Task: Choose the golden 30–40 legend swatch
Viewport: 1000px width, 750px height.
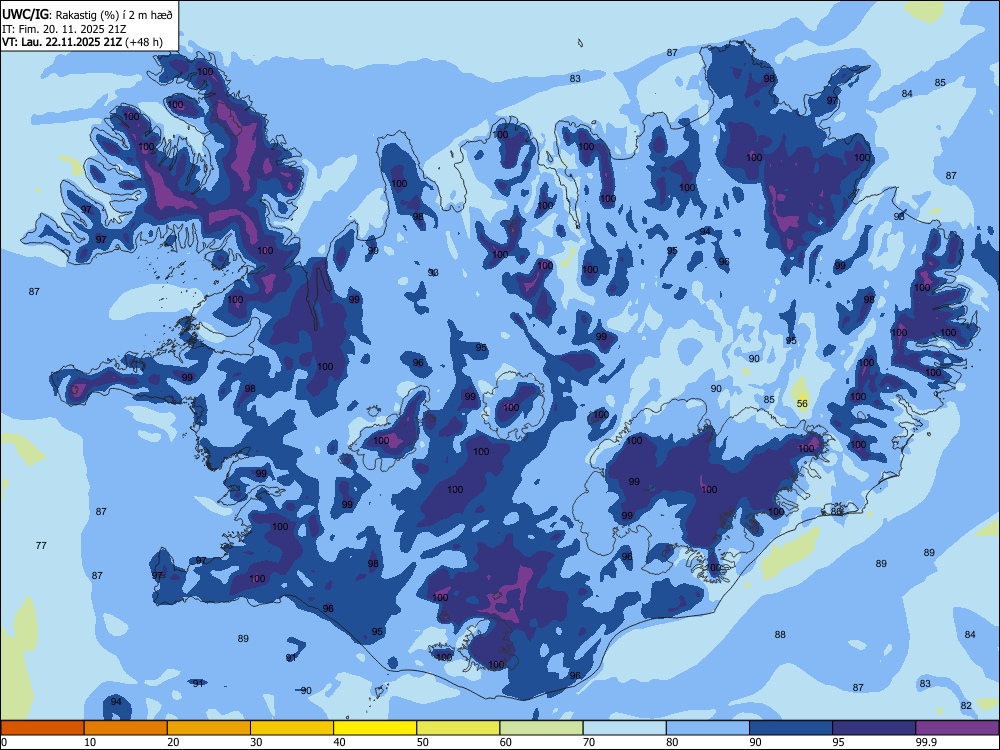Action: 292,728
